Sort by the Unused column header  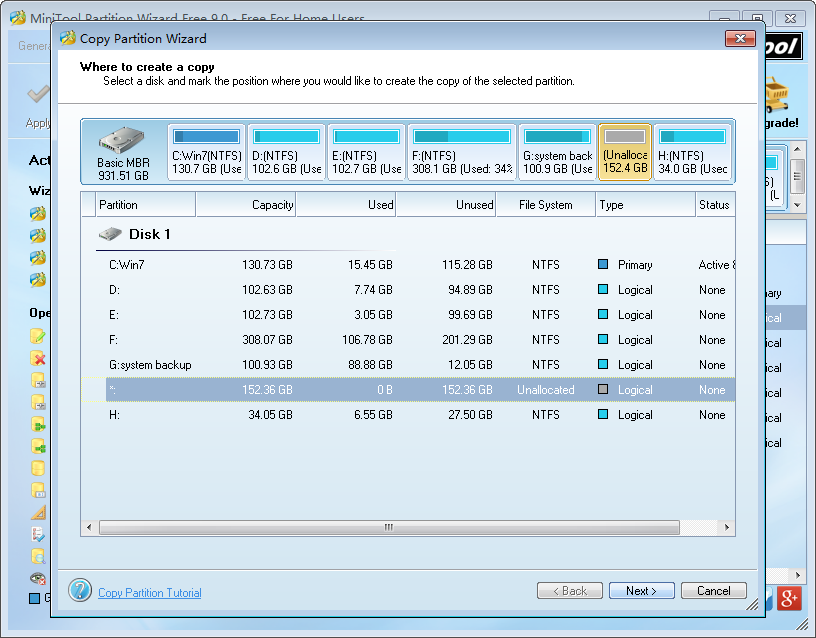pyautogui.click(x=446, y=205)
